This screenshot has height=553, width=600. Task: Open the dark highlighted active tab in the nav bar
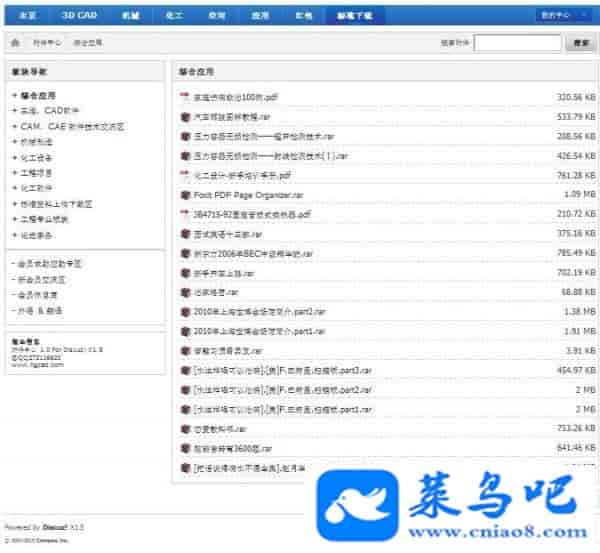click(355, 15)
